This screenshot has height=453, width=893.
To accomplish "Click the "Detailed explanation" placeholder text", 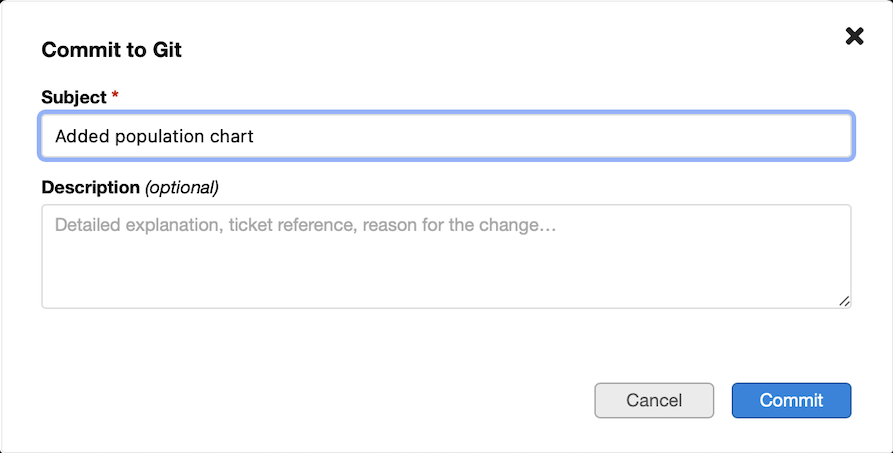I will point(136,225).
